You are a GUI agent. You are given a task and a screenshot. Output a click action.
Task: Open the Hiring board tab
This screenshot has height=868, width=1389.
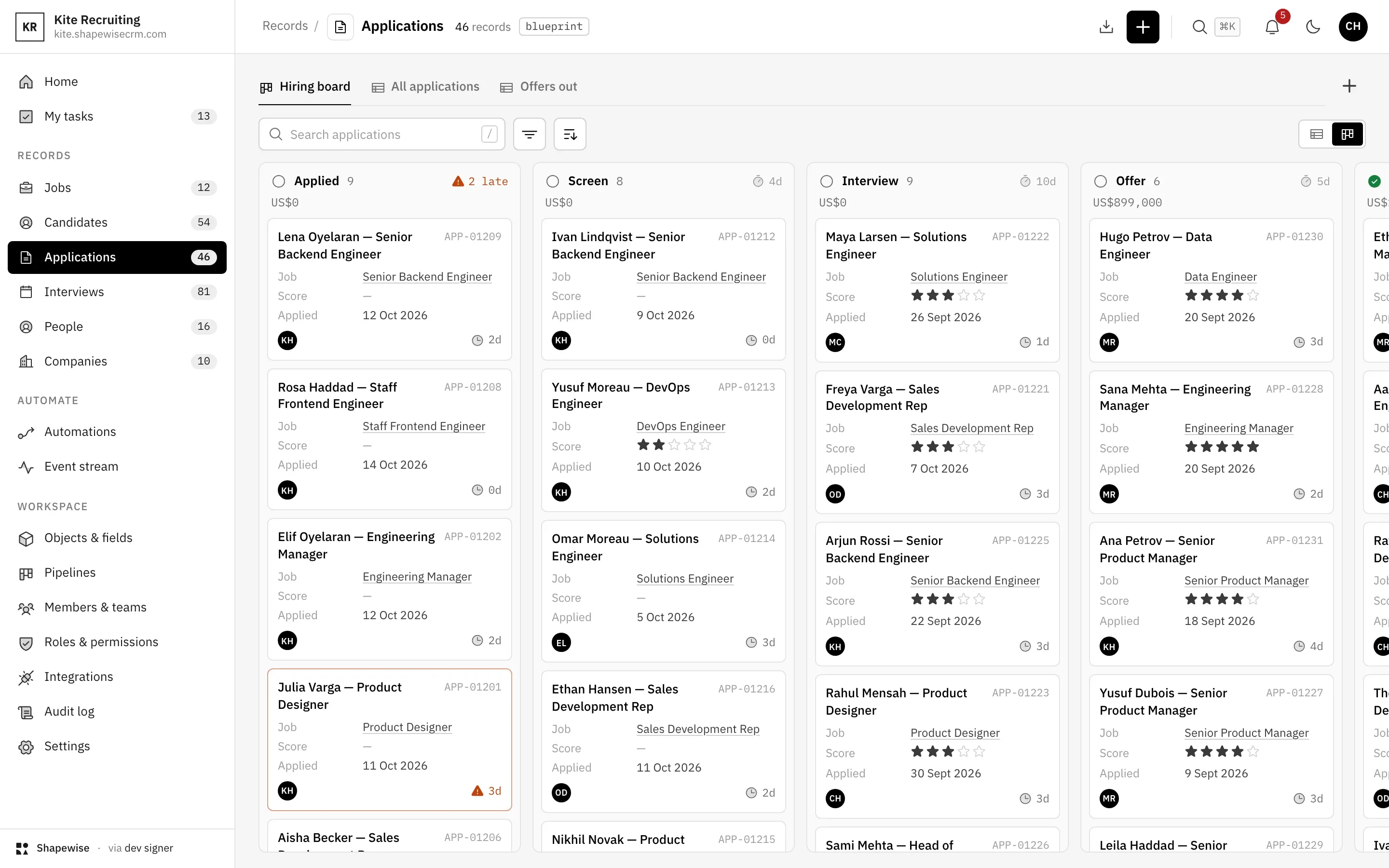(x=305, y=87)
